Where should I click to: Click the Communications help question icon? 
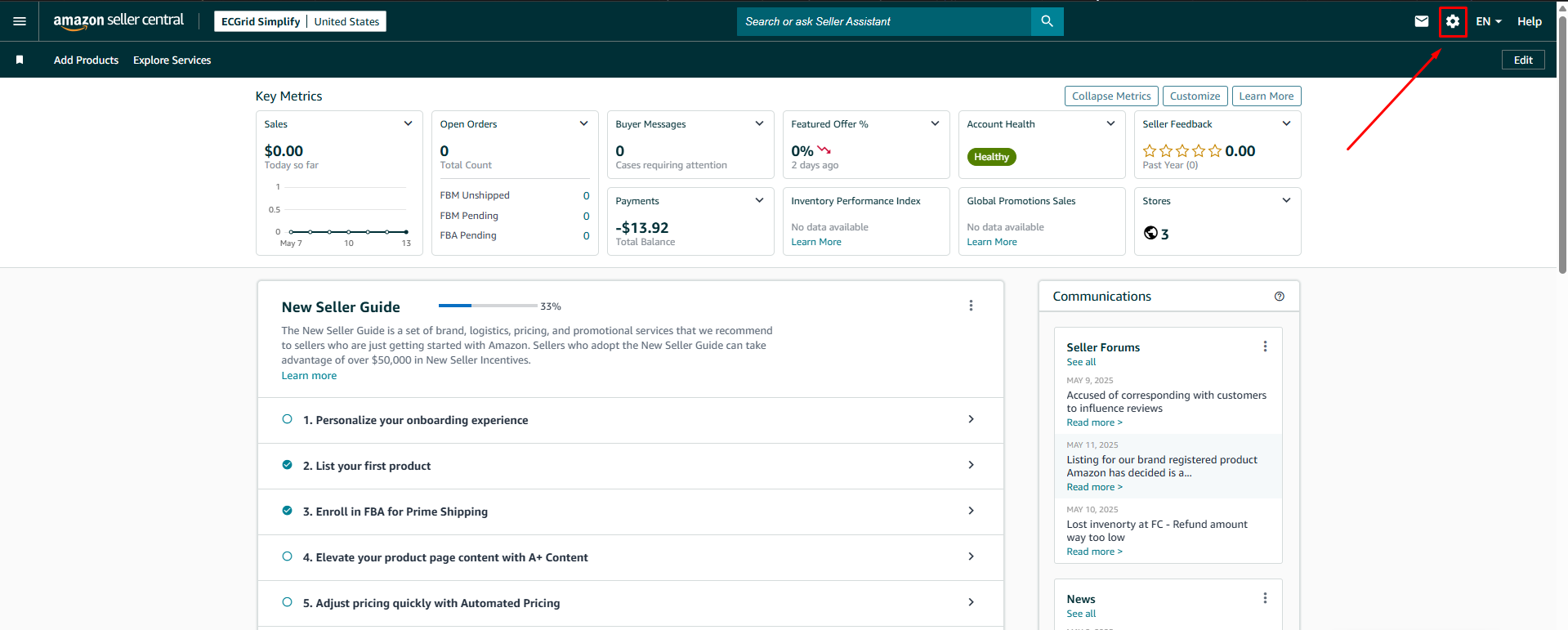(x=1280, y=297)
